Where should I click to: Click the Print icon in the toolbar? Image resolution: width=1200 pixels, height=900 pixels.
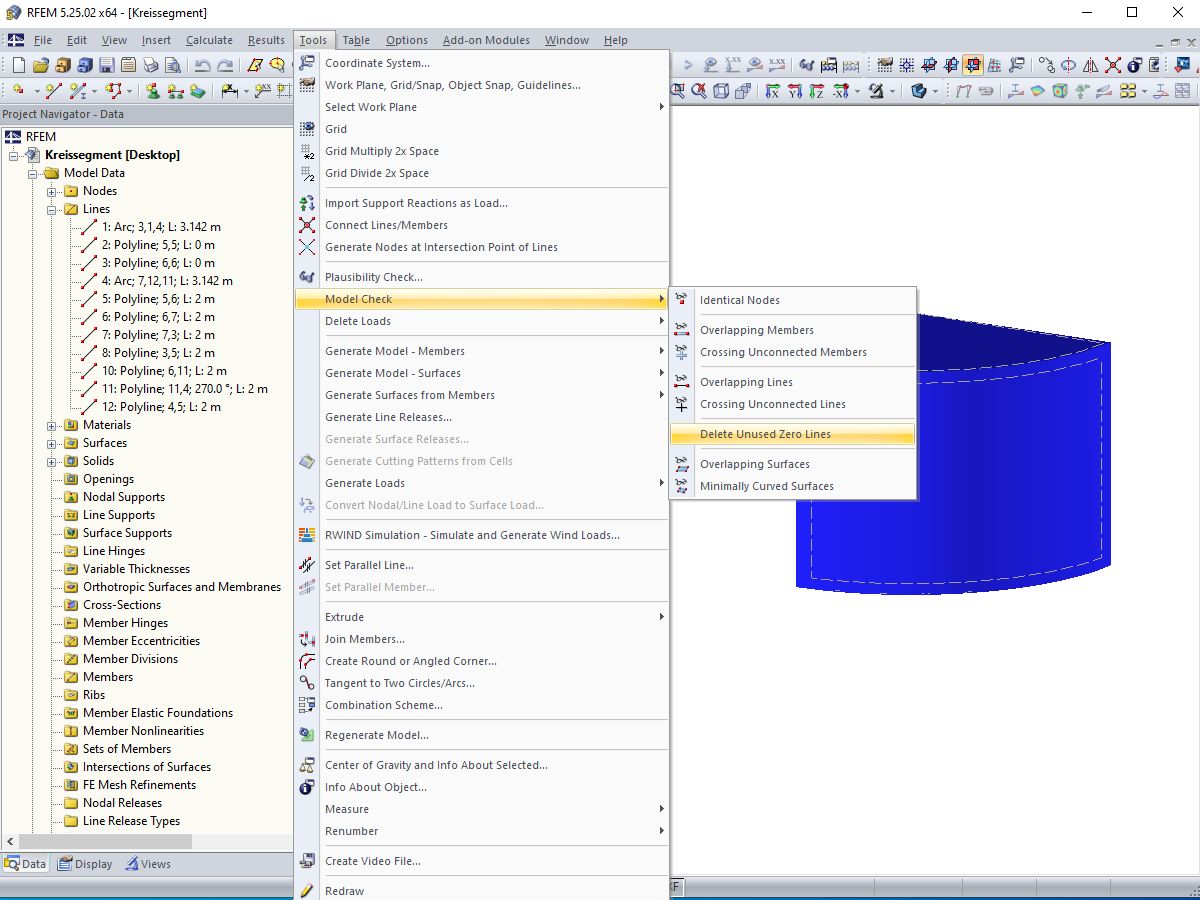pos(151,65)
